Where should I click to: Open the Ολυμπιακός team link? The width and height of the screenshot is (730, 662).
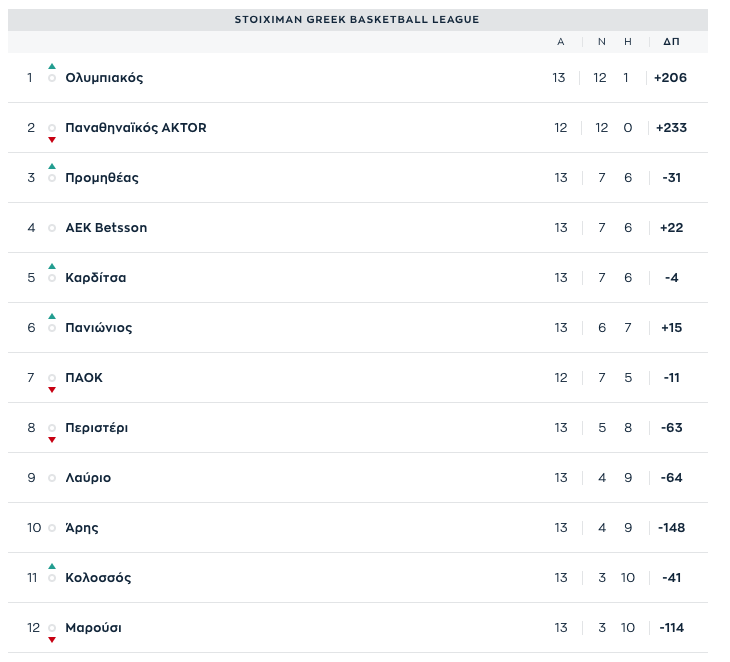click(x=104, y=78)
